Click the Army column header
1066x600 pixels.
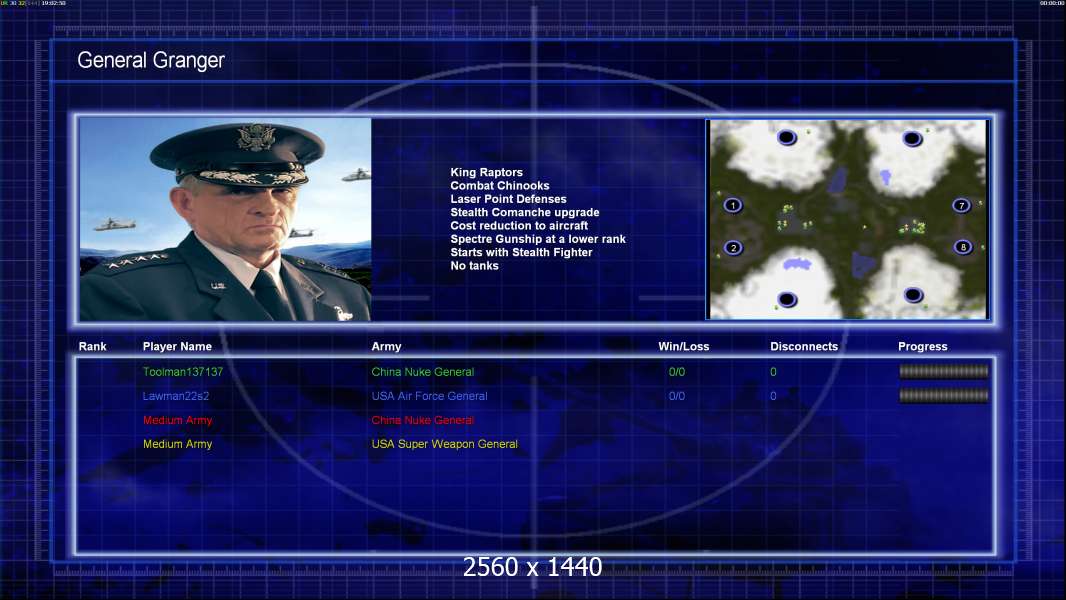tap(386, 347)
